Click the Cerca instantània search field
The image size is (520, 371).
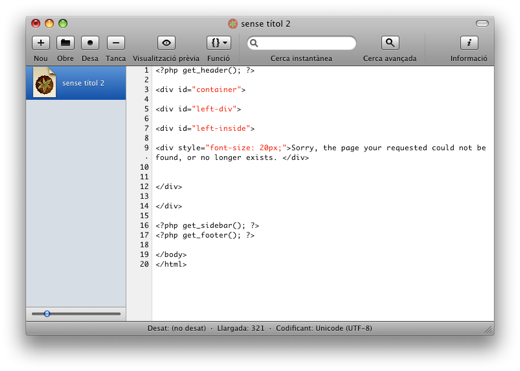pos(301,43)
